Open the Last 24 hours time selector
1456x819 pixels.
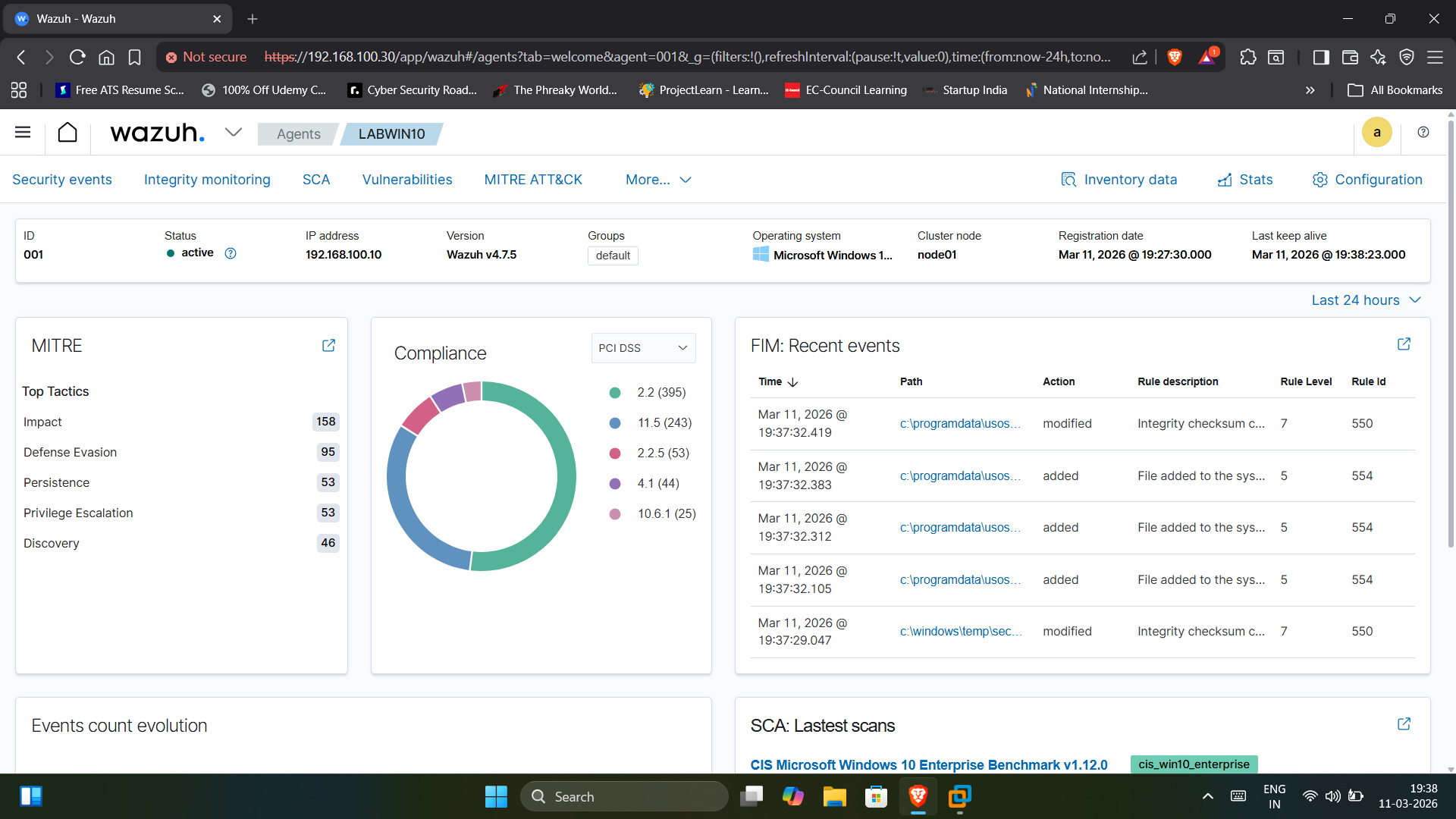1366,300
